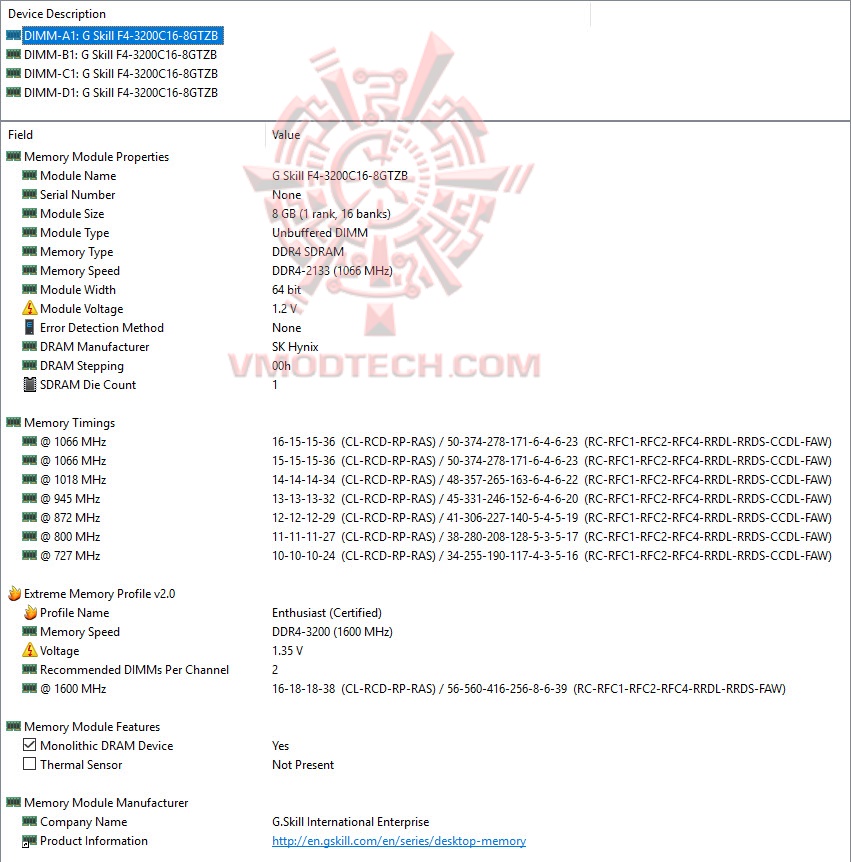Screen dimensions: 851x862
Task: Click the Memory Module Properties group icon
Action: tap(13, 157)
